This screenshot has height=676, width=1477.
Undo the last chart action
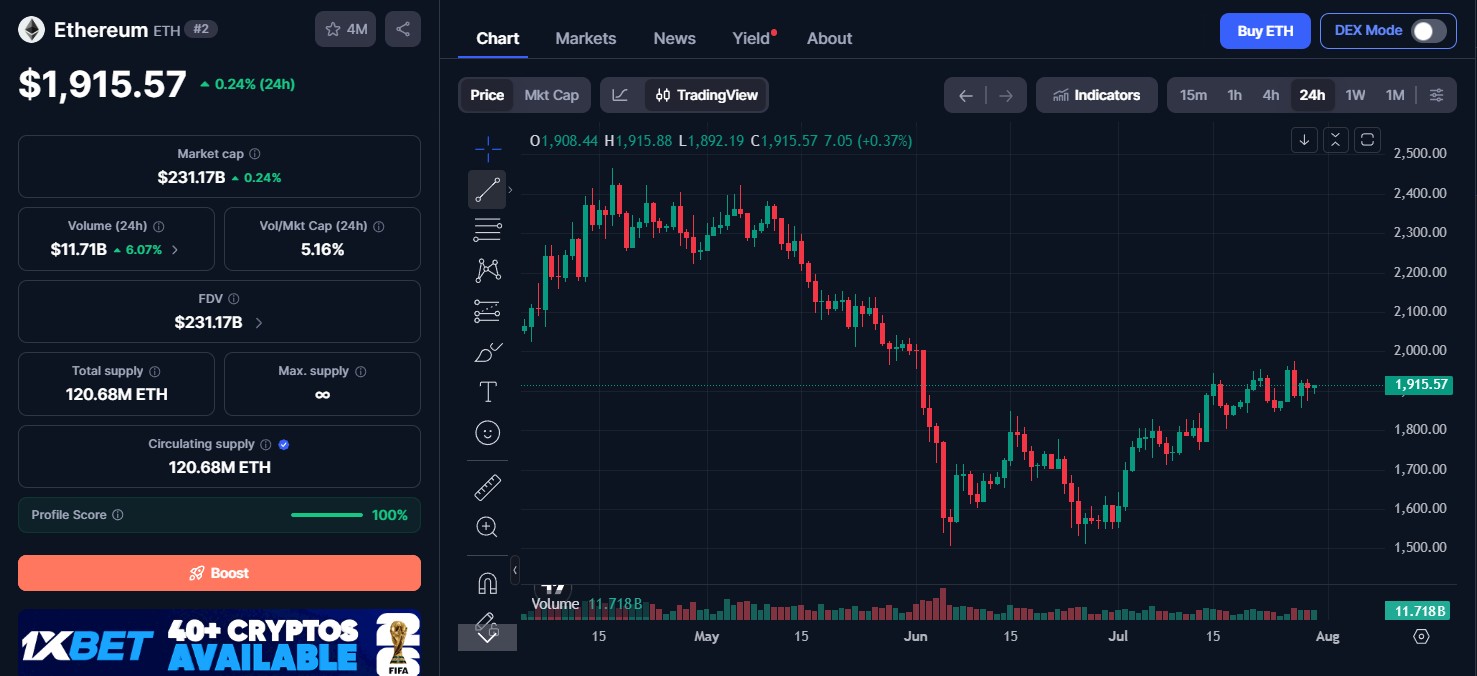(965, 96)
